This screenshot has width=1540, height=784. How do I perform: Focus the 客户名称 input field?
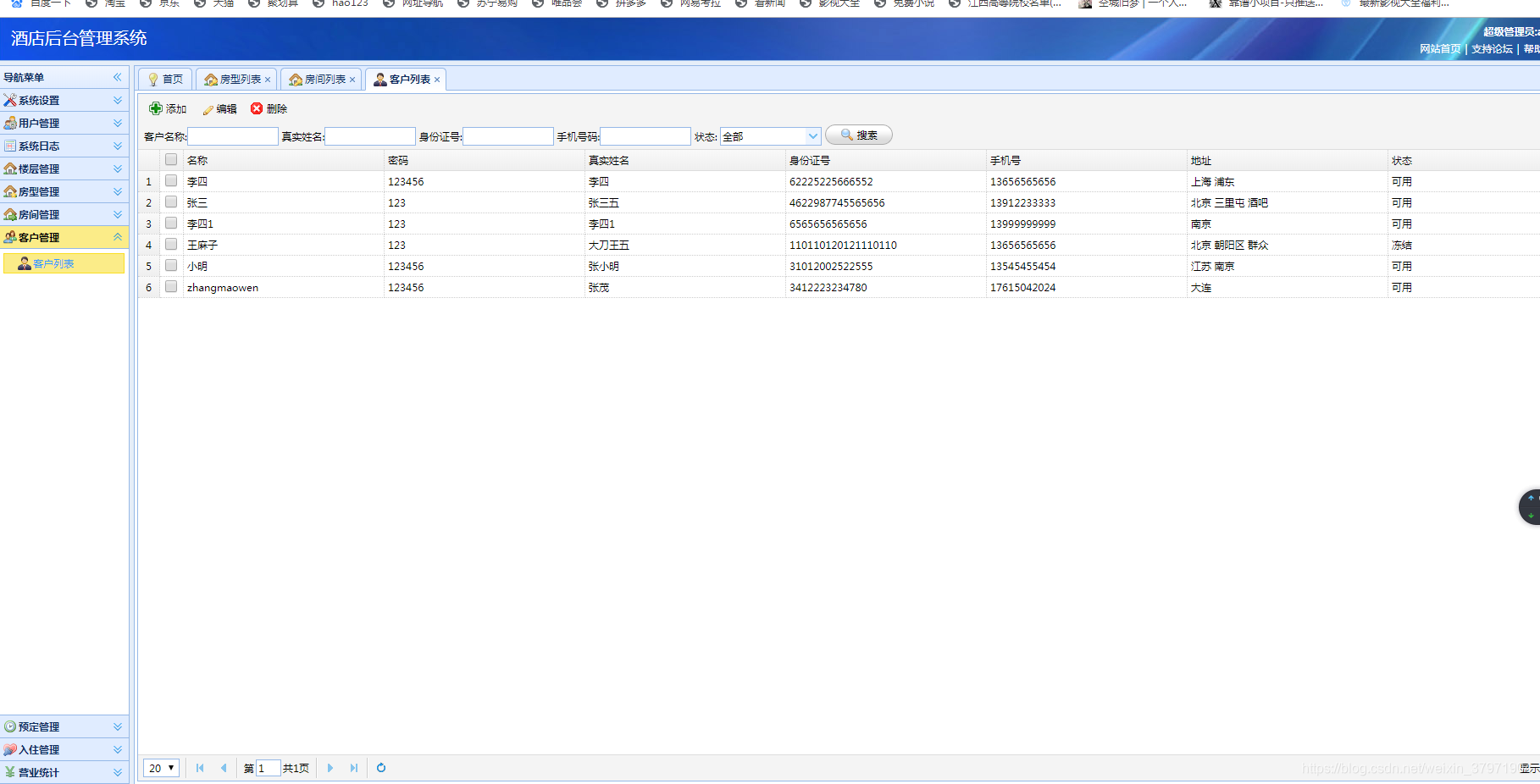pyautogui.click(x=233, y=136)
